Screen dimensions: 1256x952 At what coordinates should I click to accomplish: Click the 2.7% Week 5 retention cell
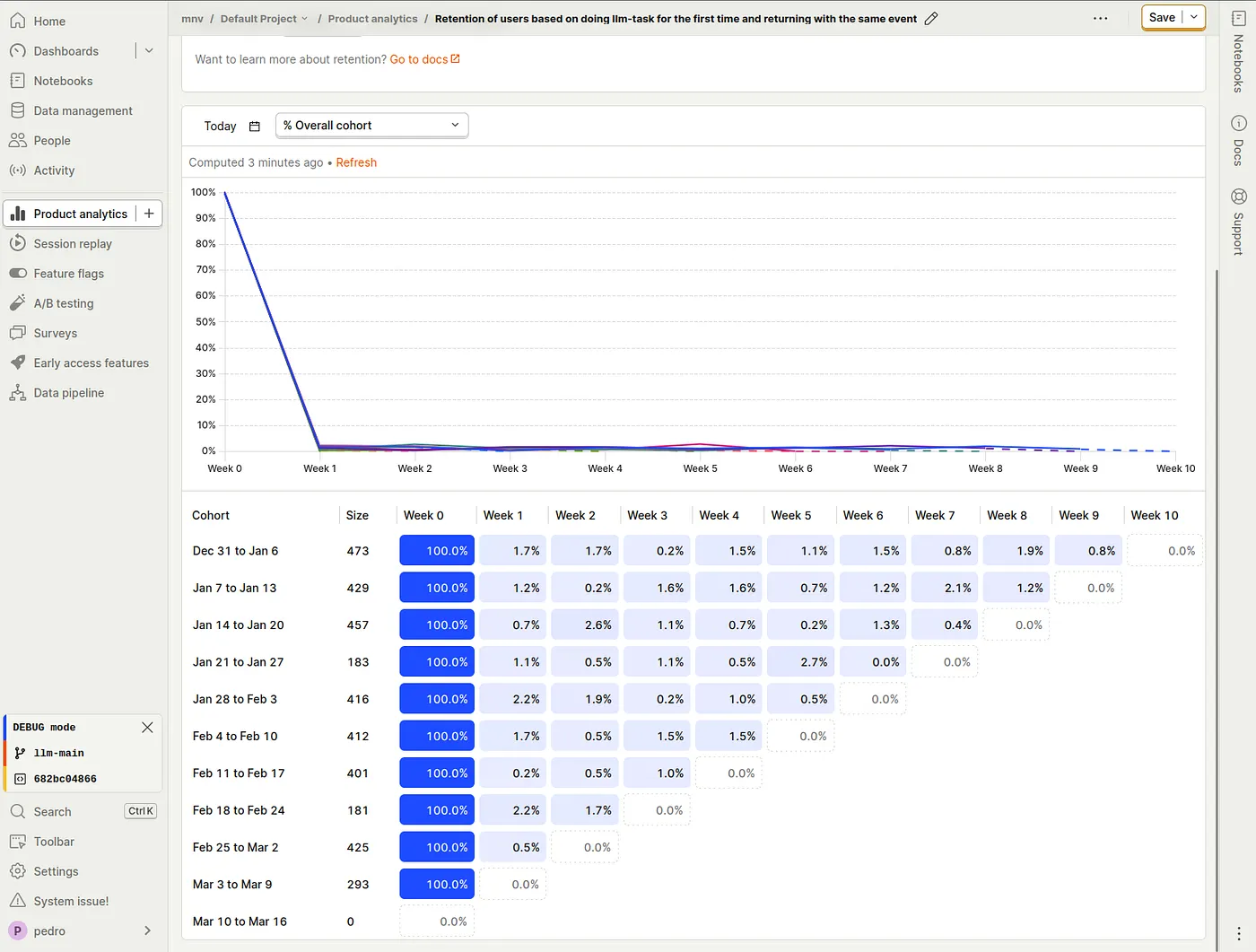800,662
